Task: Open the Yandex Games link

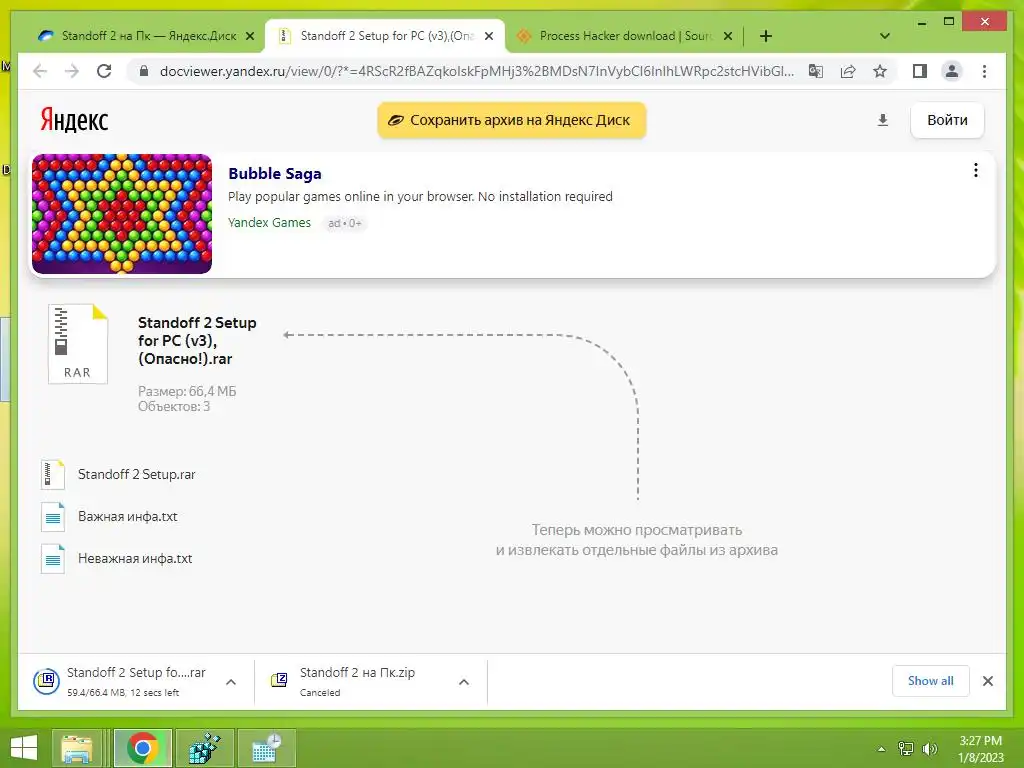Action: [x=269, y=223]
